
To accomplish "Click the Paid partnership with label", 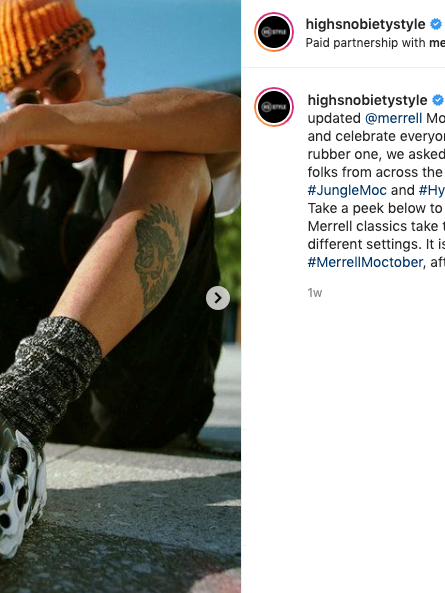I will [x=365, y=43].
